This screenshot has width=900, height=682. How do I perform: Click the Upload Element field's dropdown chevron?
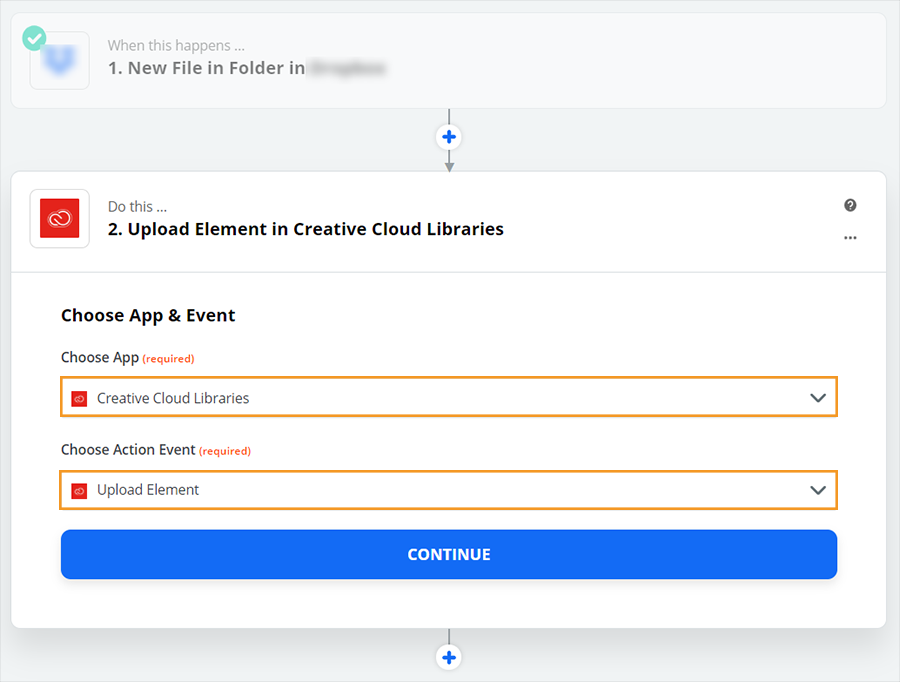tap(819, 490)
